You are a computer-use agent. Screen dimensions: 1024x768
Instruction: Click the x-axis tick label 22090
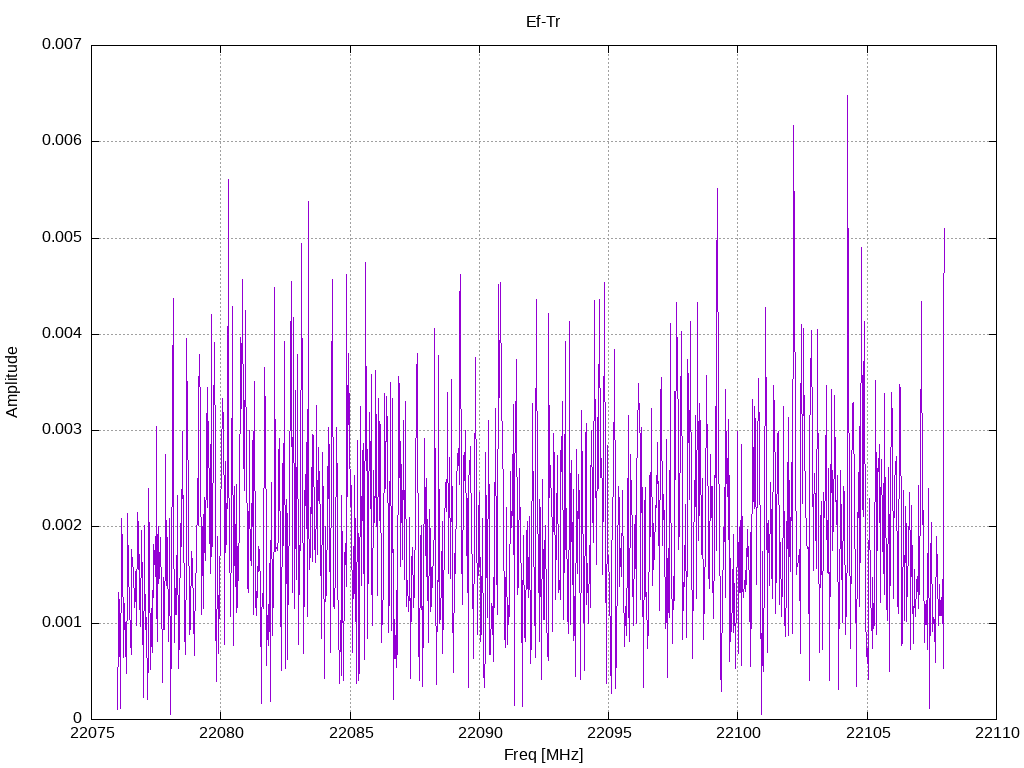coord(480,733)
